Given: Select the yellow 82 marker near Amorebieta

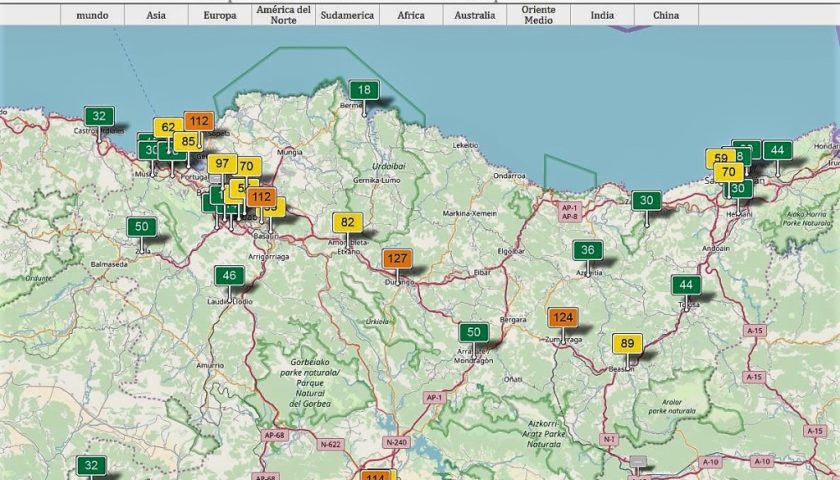Looking at the screenshot, I should [x=347, y=223].
